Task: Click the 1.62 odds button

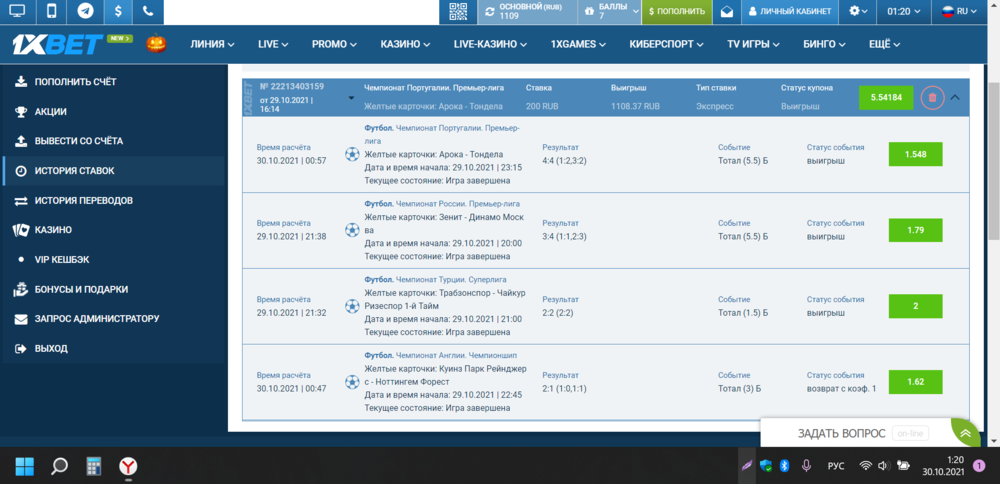Action: [x=915, y=382]
